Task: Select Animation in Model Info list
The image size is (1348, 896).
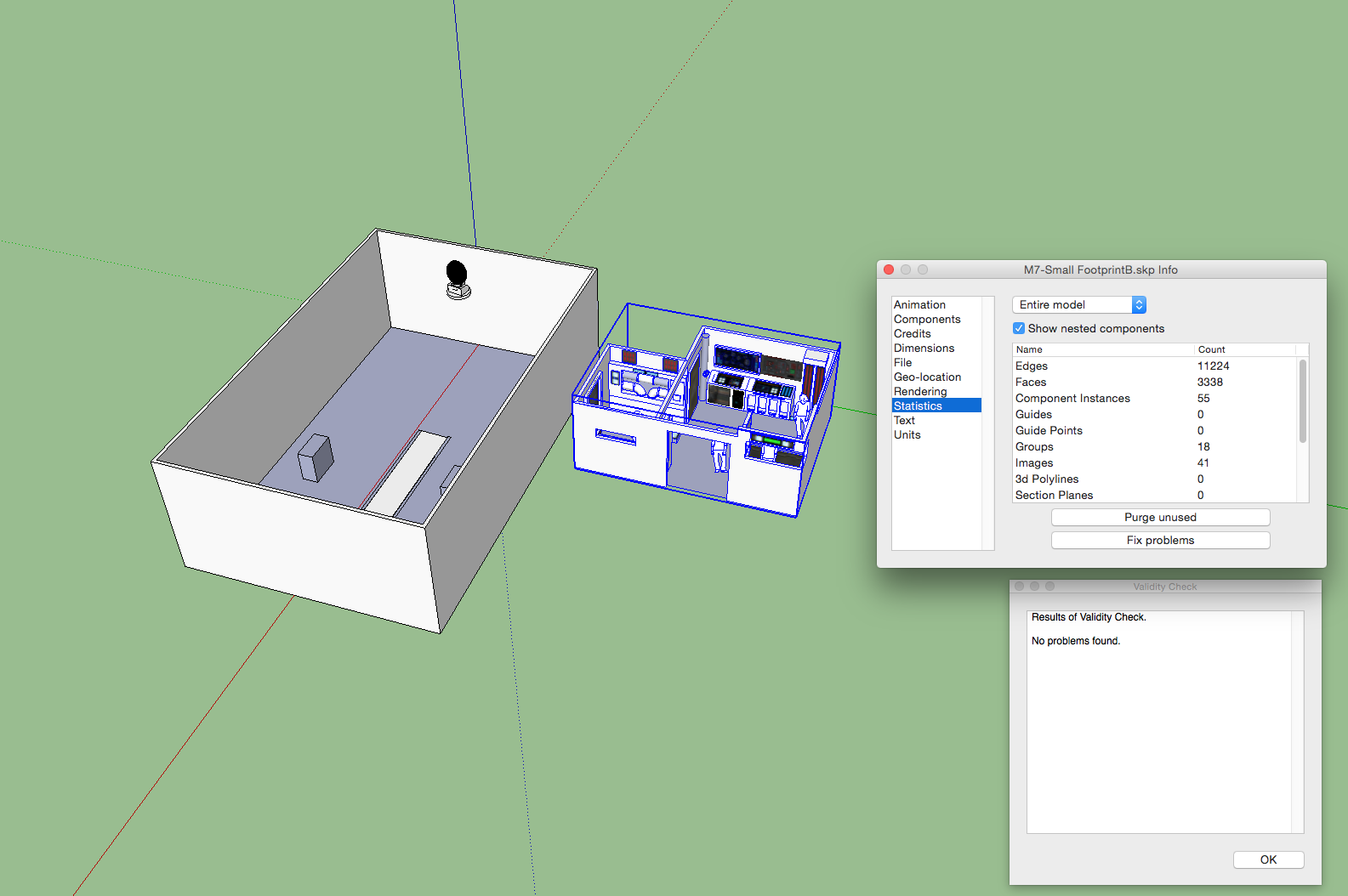Action: pos(919,304)
